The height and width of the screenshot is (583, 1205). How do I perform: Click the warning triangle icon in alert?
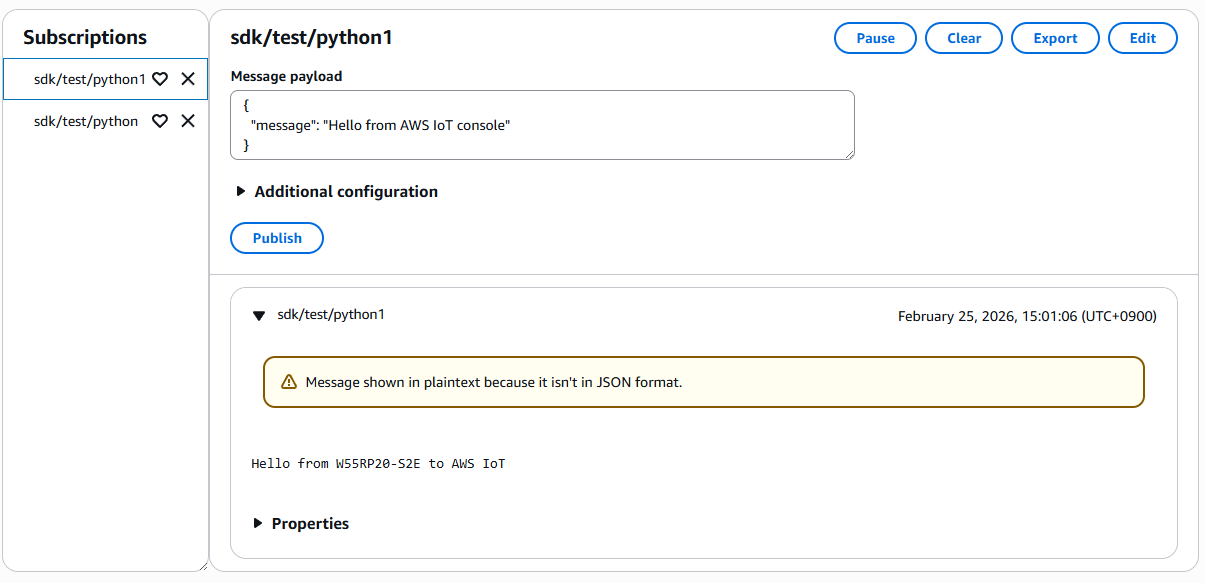pyautogui.click(x=289, y=382)
